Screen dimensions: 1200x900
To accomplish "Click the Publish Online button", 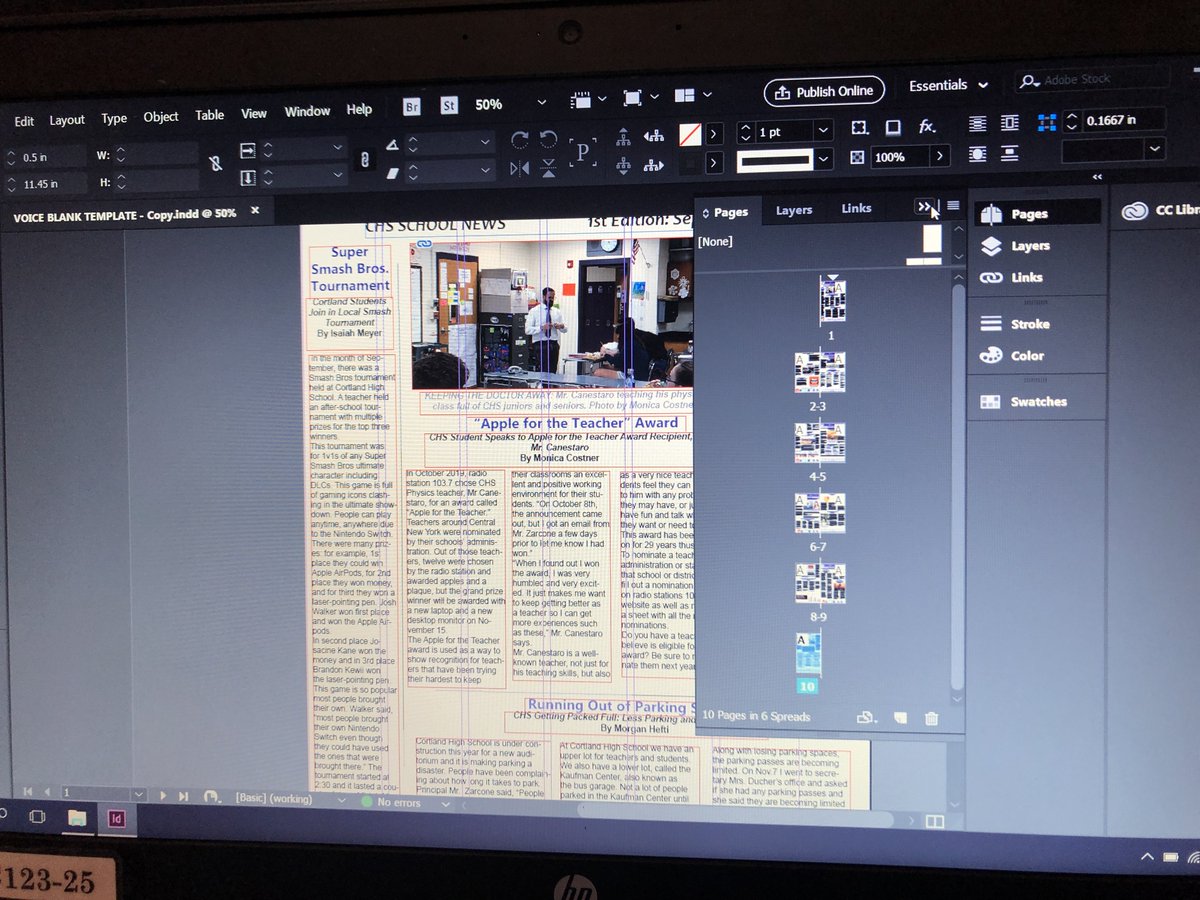I will 824,91.
